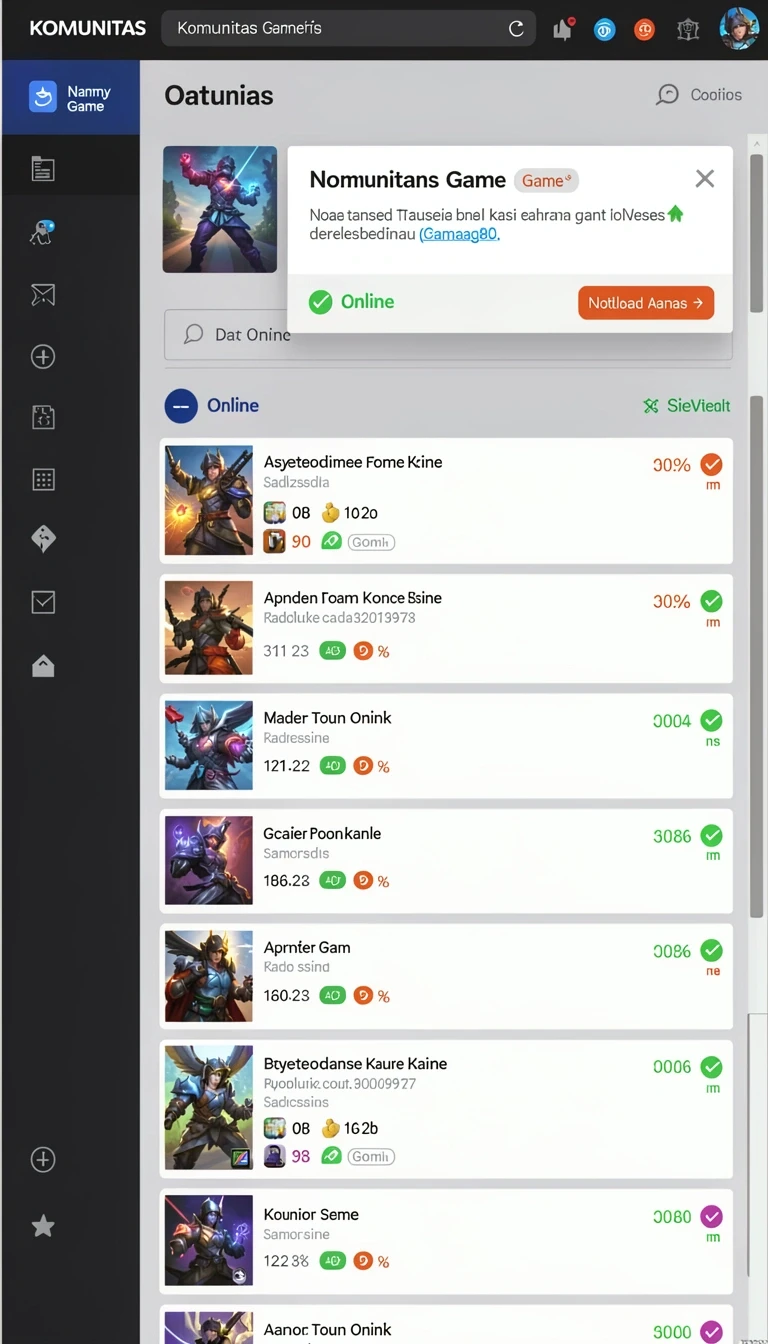Click 0004 value in Mader Toun row
The height and width of the screenshot is (1344, 768).
pos(671,720)
